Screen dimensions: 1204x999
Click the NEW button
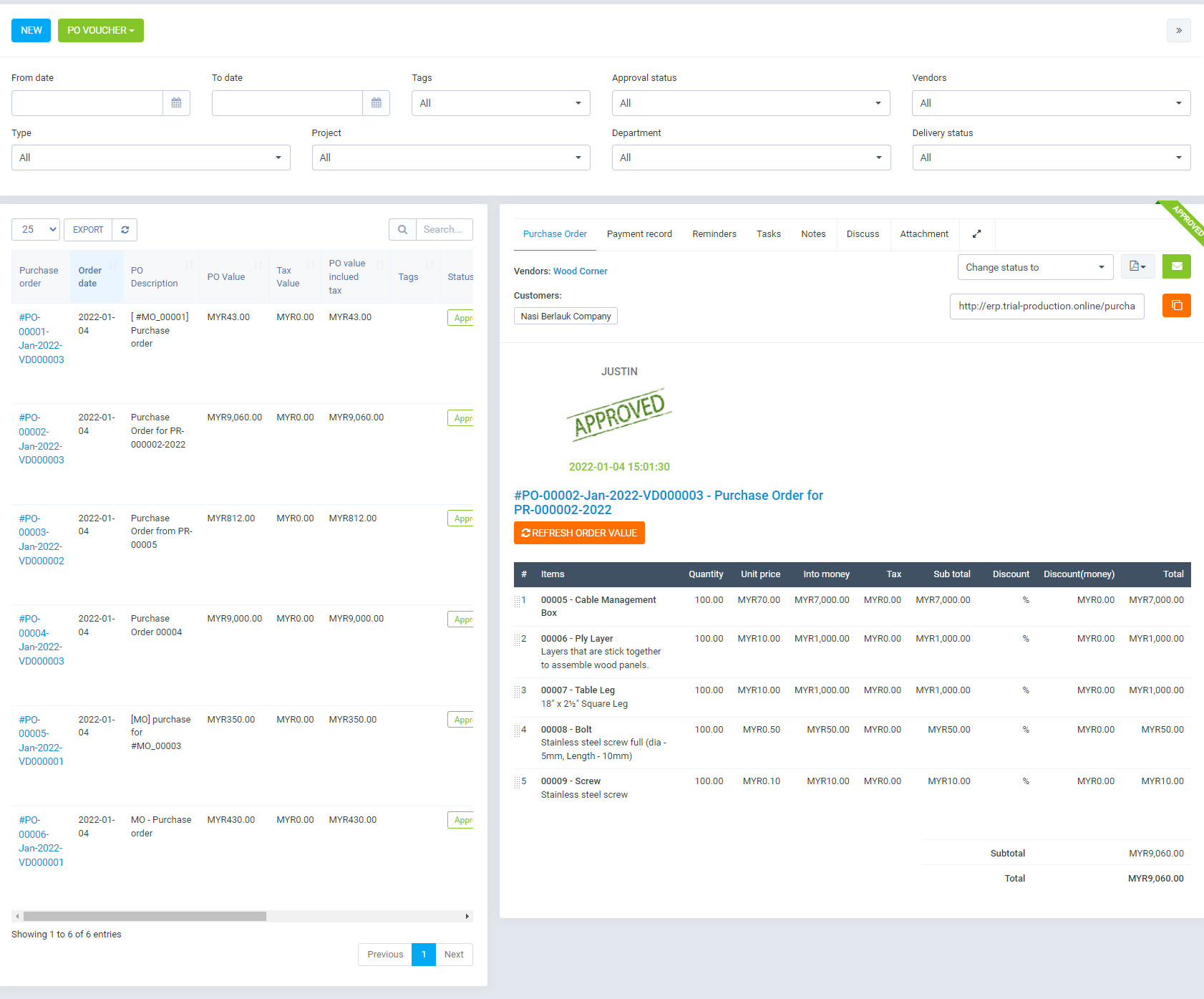(31, 30)
